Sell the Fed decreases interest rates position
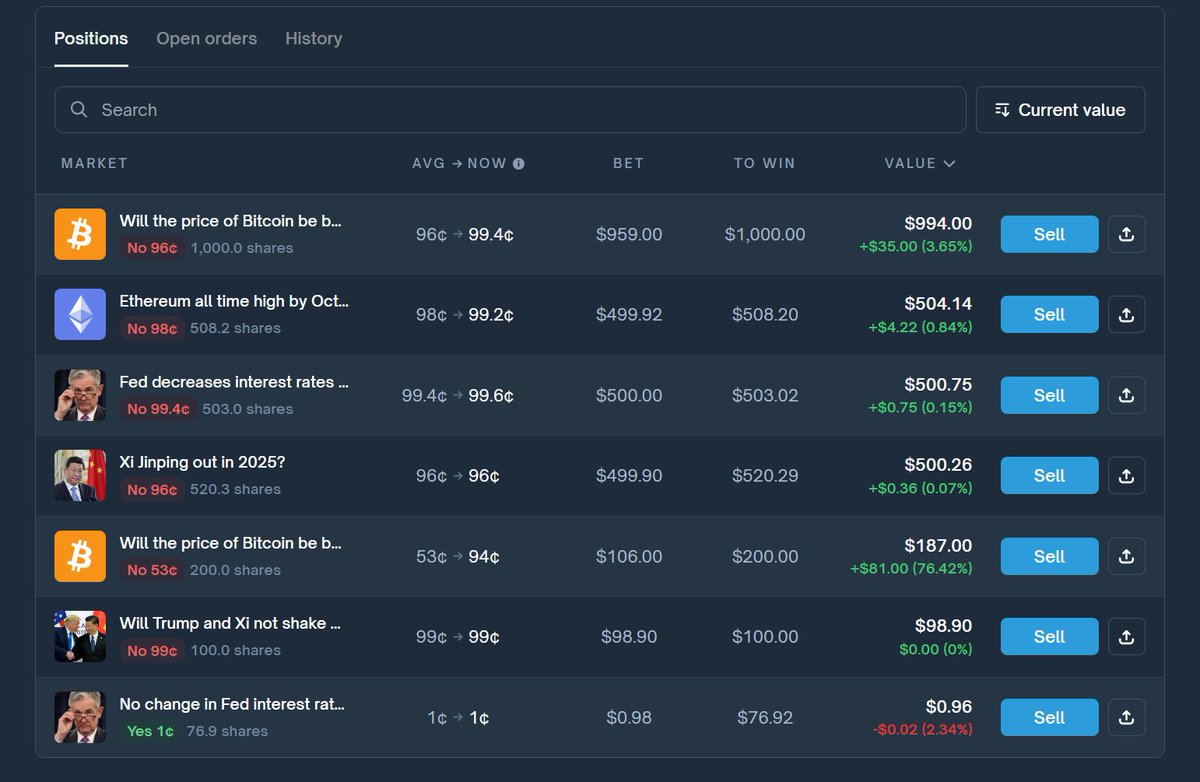This screenshot has height=782, width=1200. point(1049,395)
